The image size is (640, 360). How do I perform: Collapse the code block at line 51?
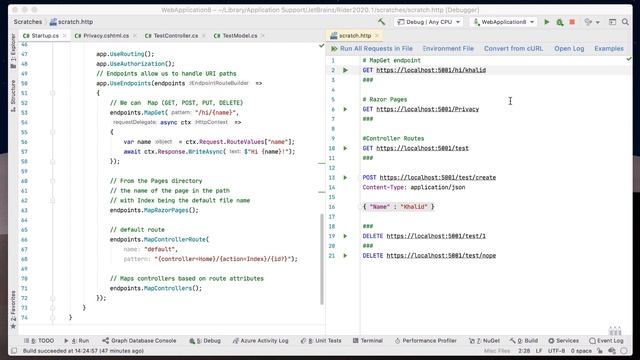[53, 93]
